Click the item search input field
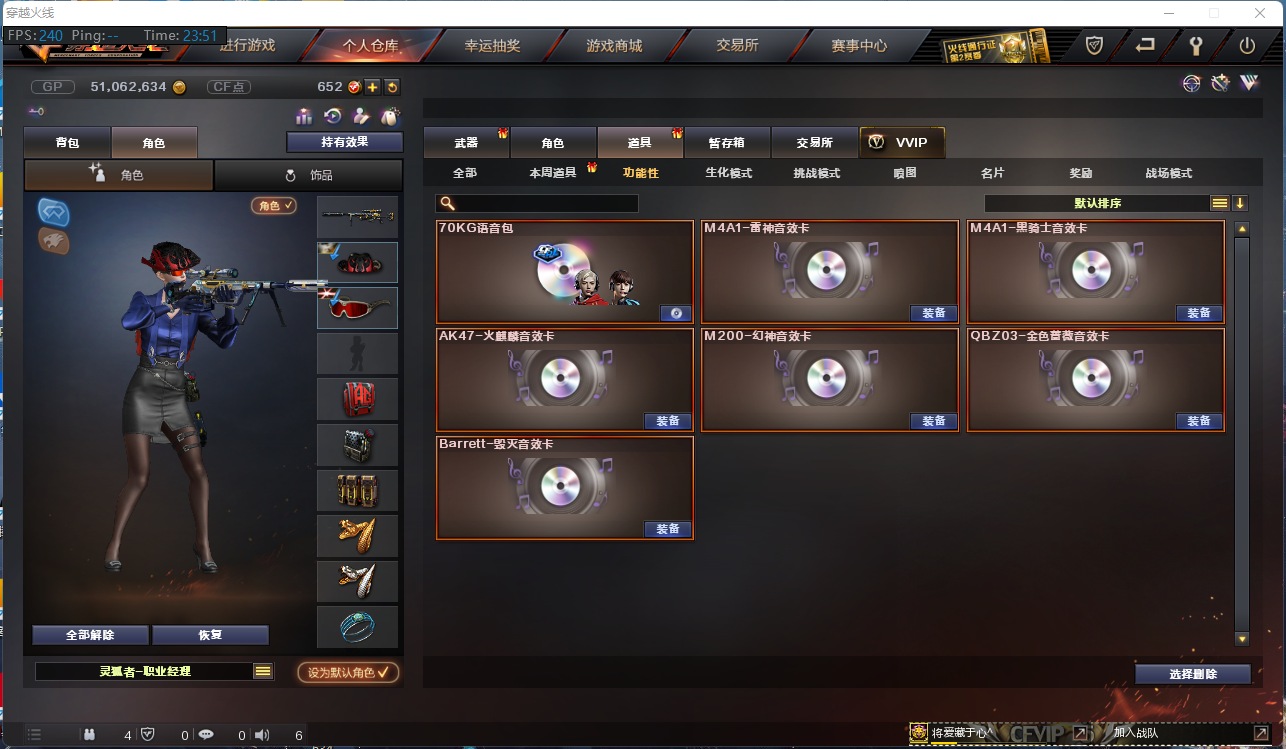The width and height of the screenshot is (1286, 749). pyautogui.click(x=537, y=203)
